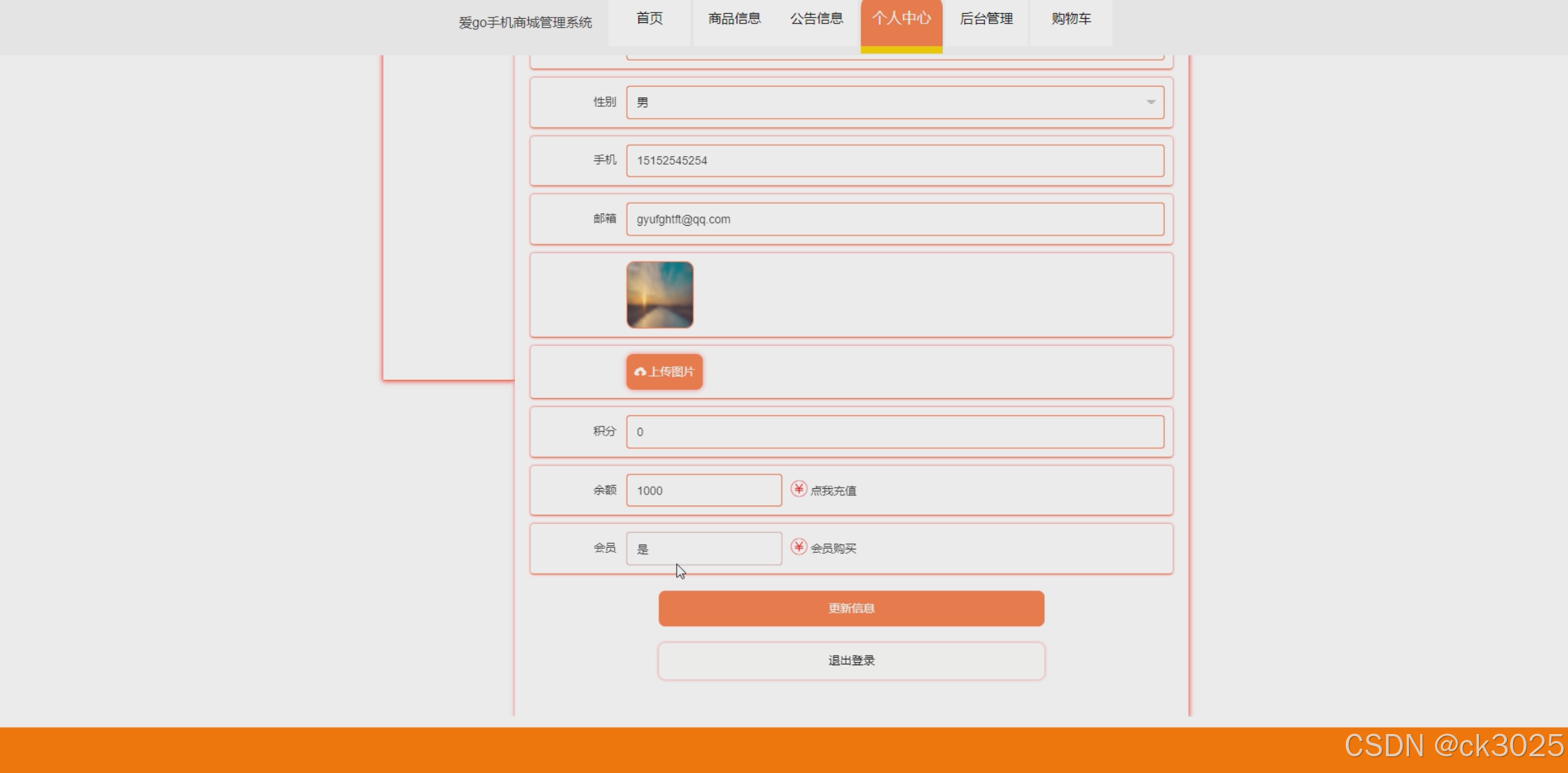Image resolution: width=1568 pixels, height=773 pixels.
Task: Select the 个人中心 tab
Action: 901,19
